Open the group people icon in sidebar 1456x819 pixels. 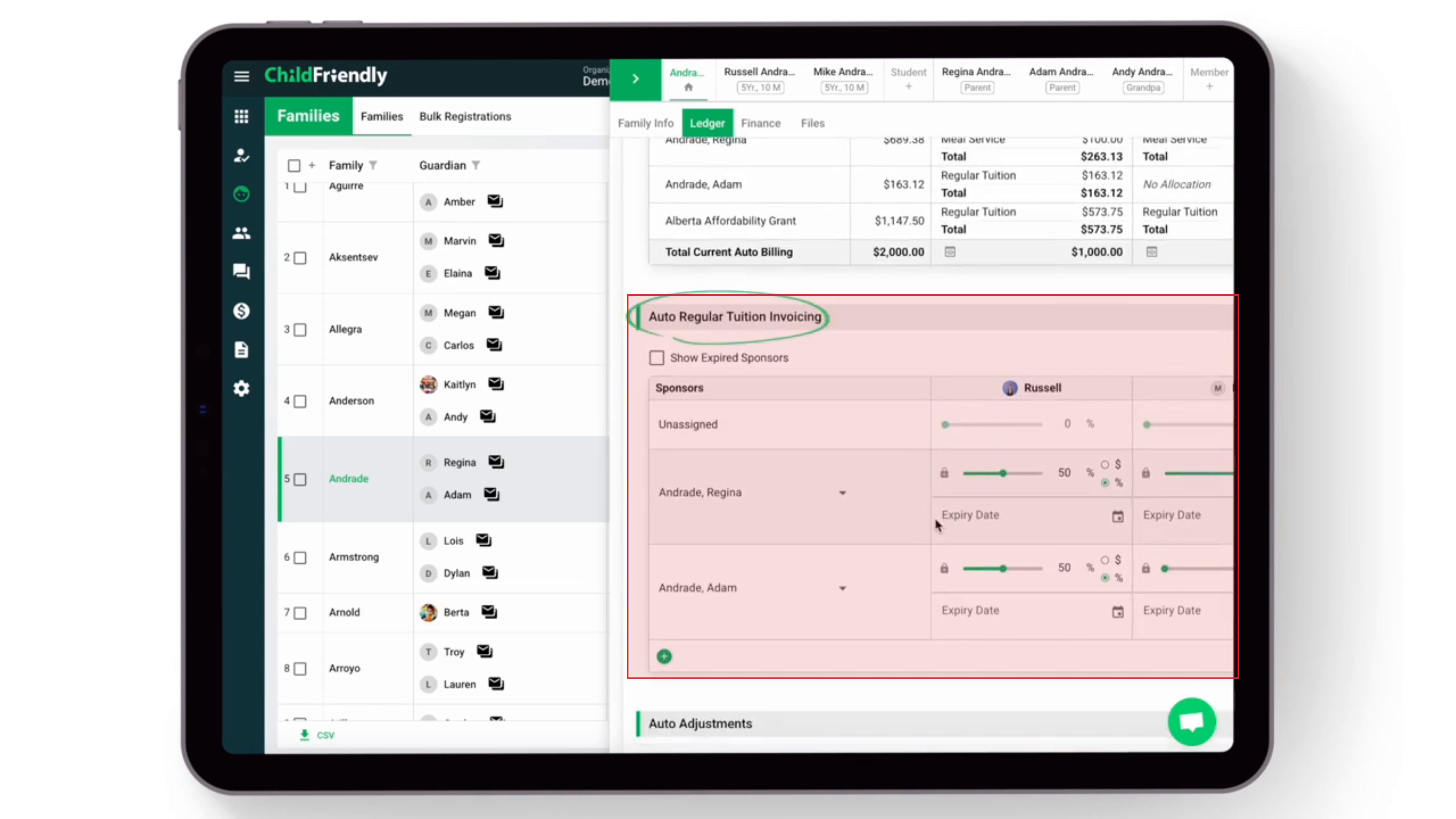pyautogui.click(x=241, y=233)
